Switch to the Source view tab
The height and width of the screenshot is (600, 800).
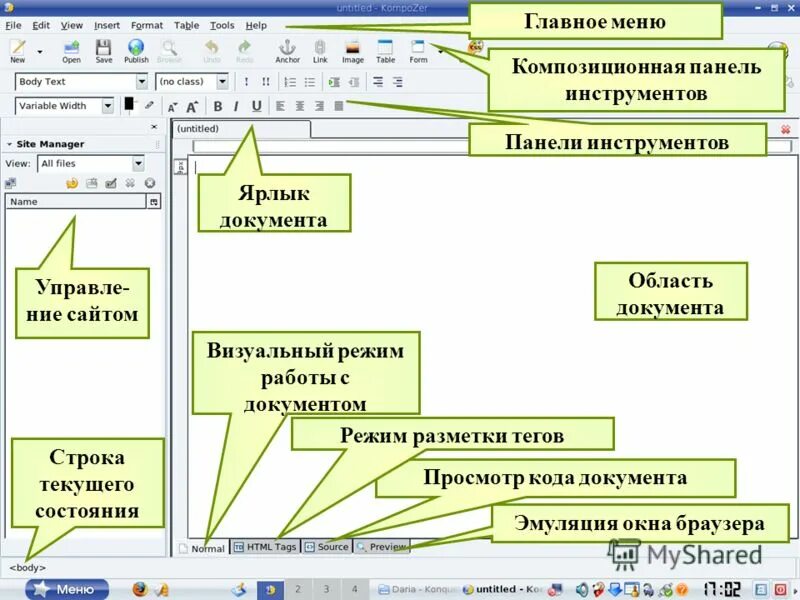[x=327, y=547]
